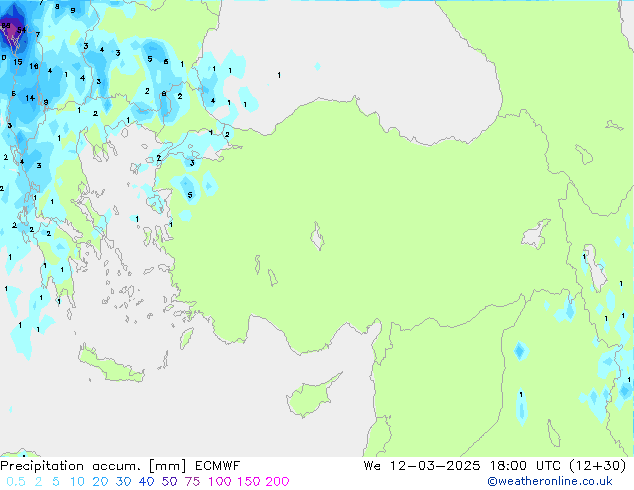Screen dimensions: 634x490
Task: Click the 15 precipitation value on the map
Action: tap(18, 62)
